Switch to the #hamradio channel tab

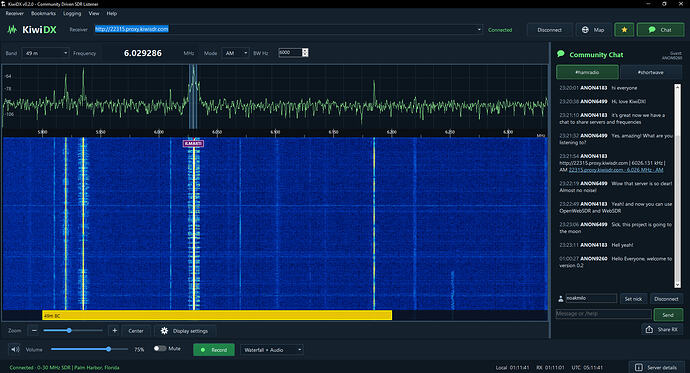click(587, 72)
